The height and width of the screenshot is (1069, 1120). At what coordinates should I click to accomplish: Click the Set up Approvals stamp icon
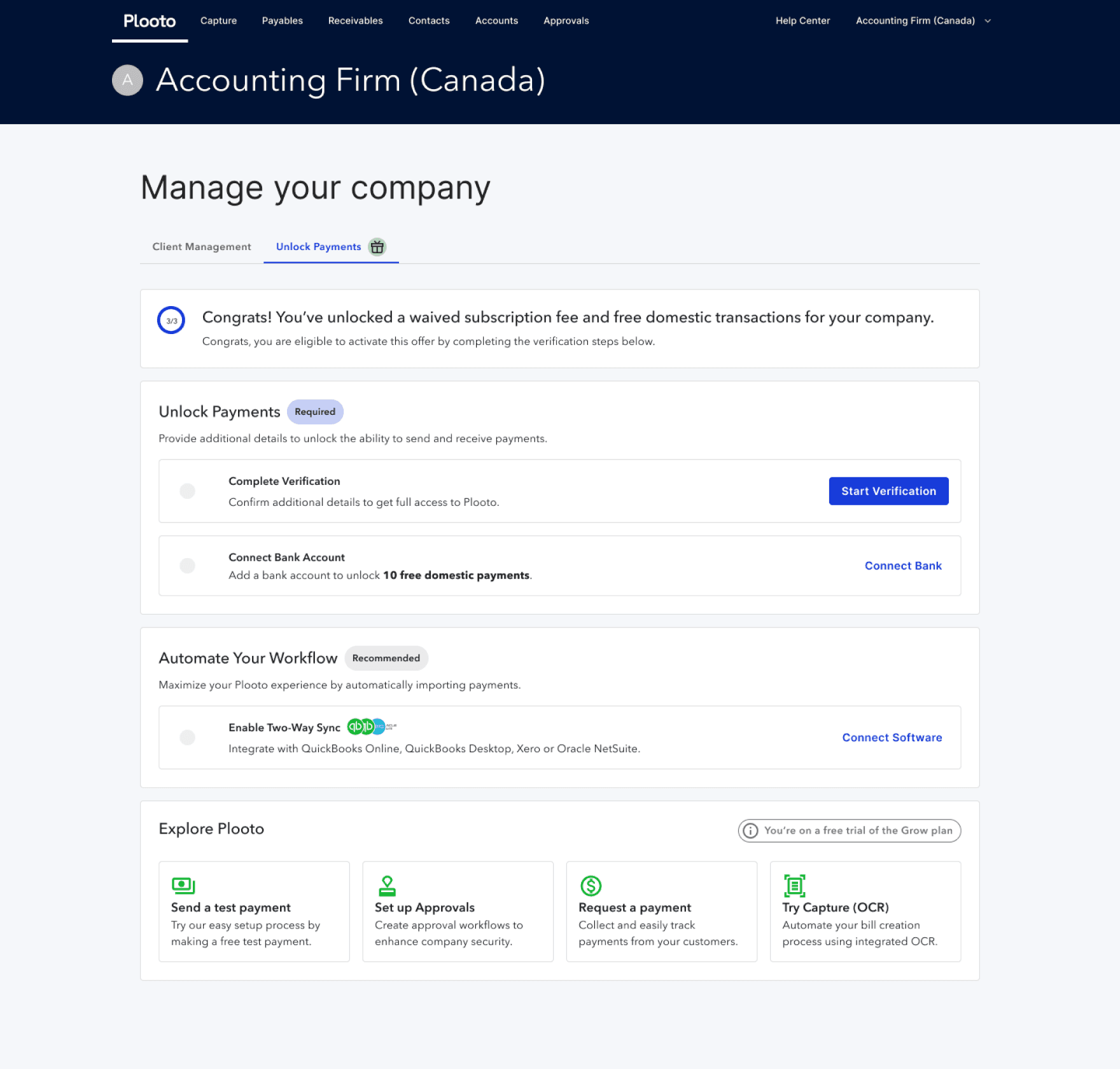(x=387, y=885)
